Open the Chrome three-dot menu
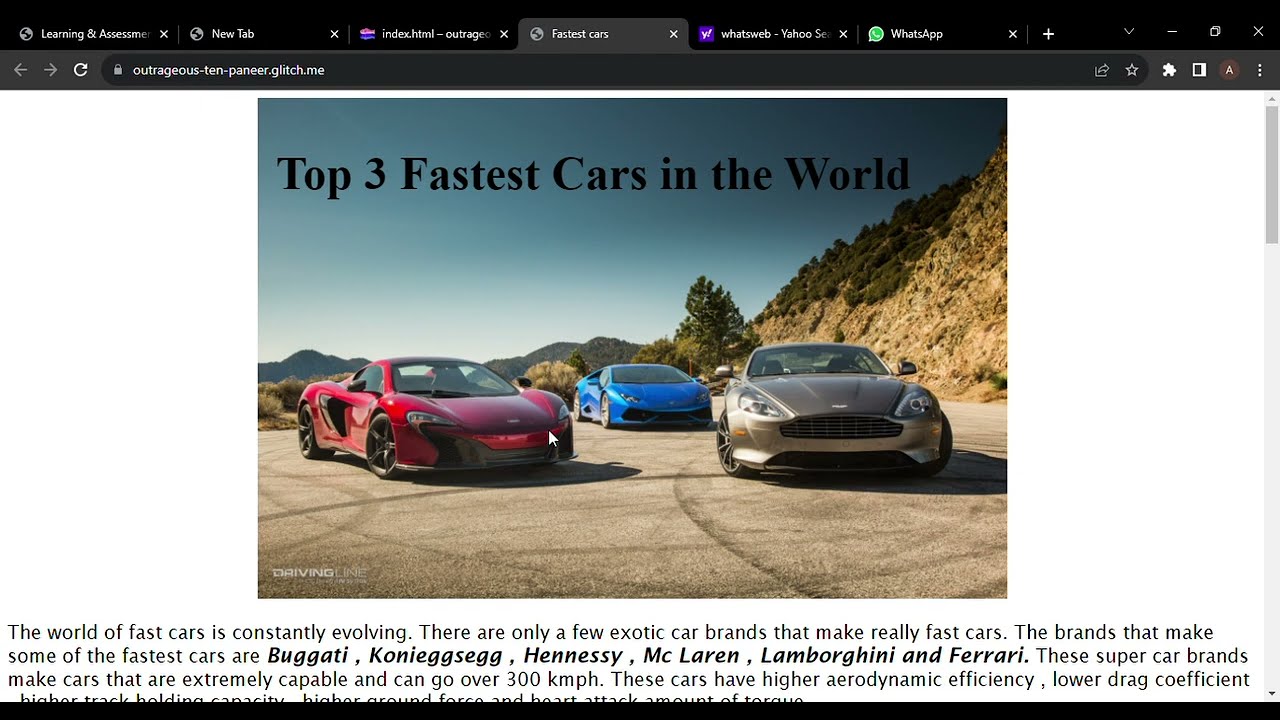1280x720 pixels. click(x=1260, y=70)
